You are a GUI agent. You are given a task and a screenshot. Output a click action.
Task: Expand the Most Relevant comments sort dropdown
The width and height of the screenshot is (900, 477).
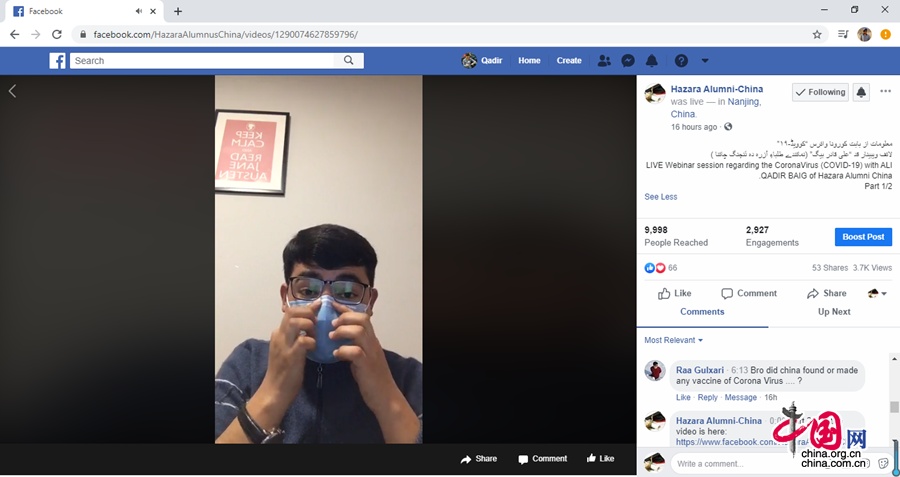pos(673,340)
